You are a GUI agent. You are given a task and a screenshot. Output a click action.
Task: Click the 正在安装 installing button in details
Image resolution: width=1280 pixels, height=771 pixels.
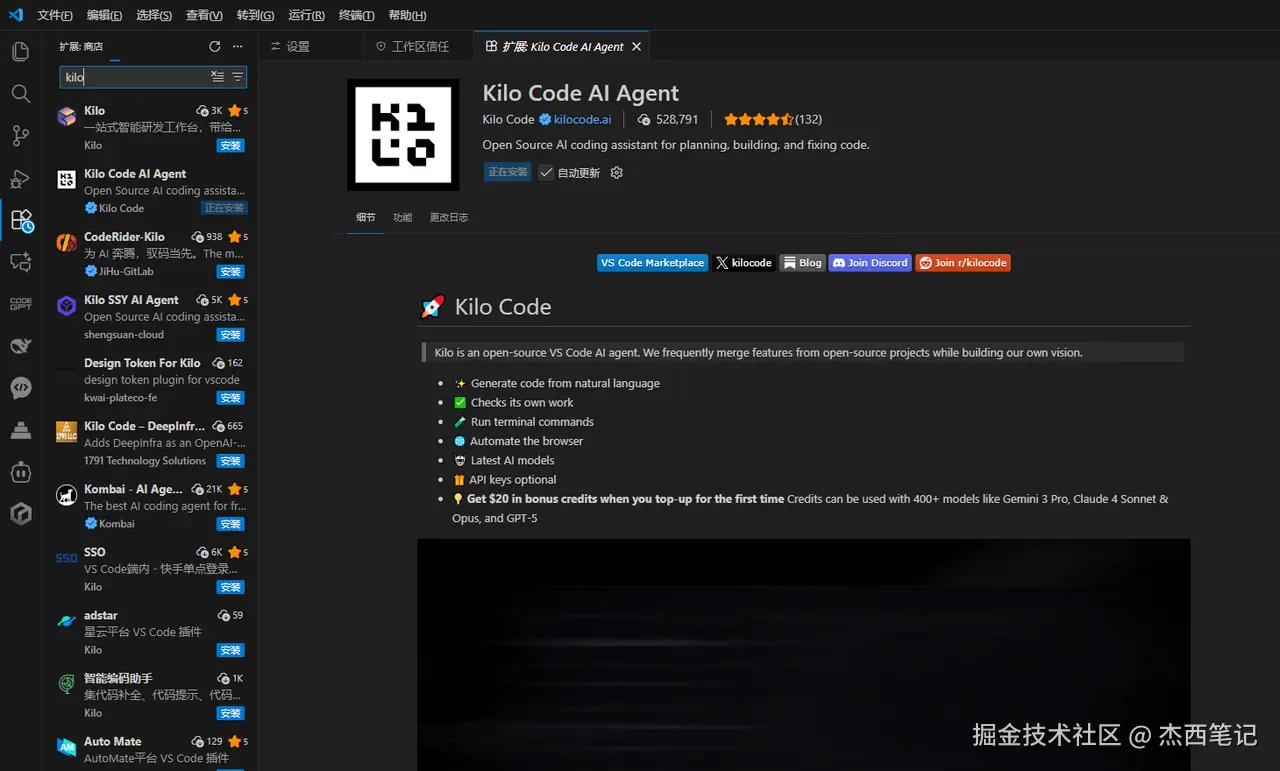(507, 172)
